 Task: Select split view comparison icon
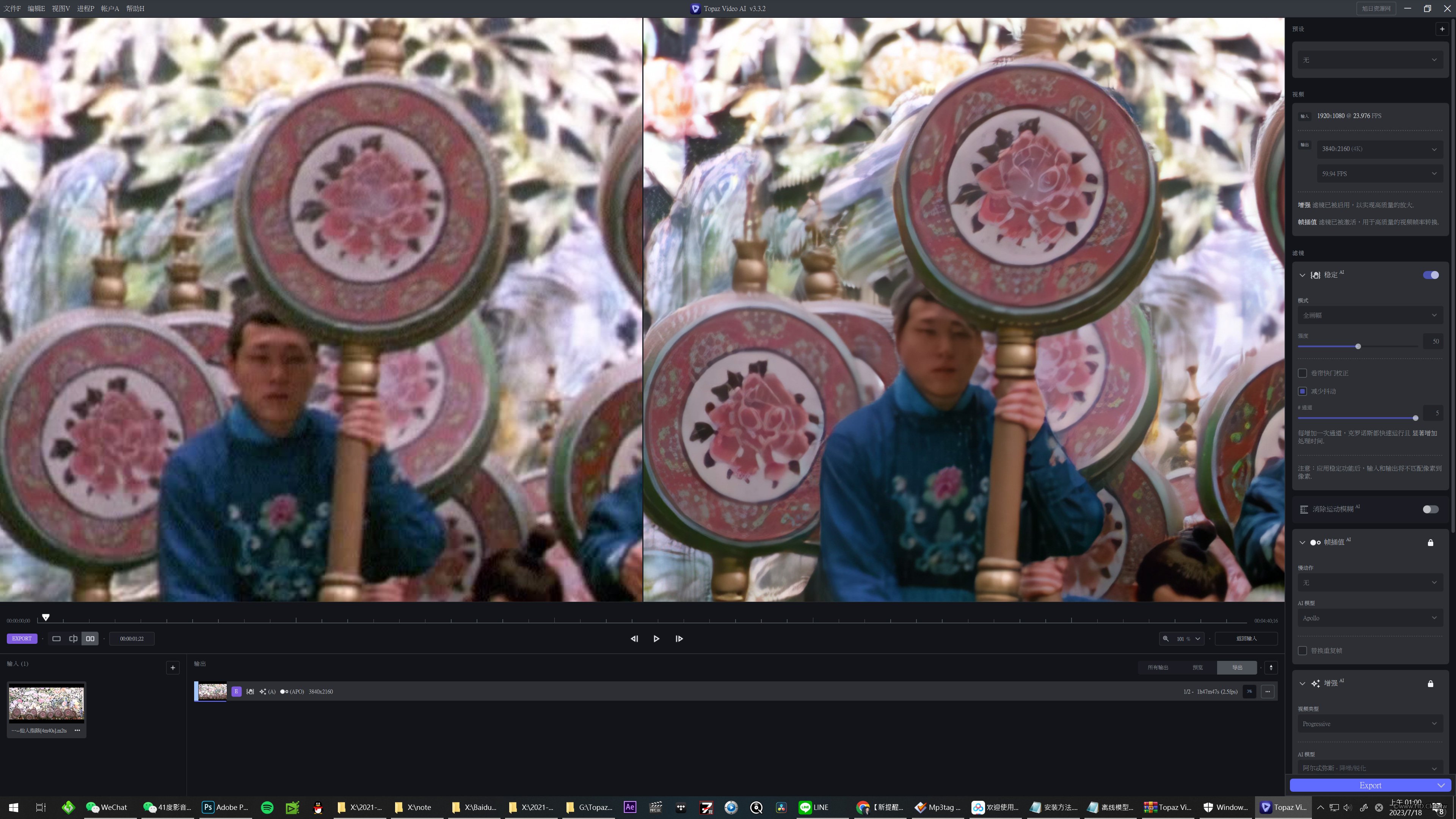(x=73, y=639)
